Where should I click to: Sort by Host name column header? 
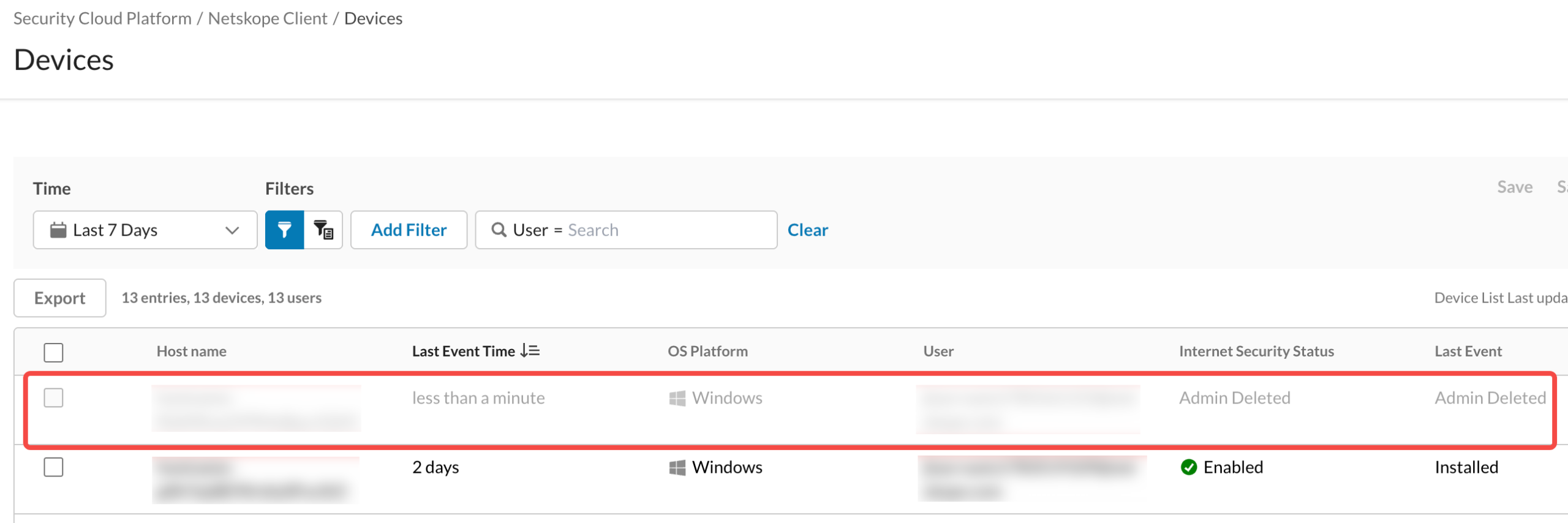click(191, 351)
